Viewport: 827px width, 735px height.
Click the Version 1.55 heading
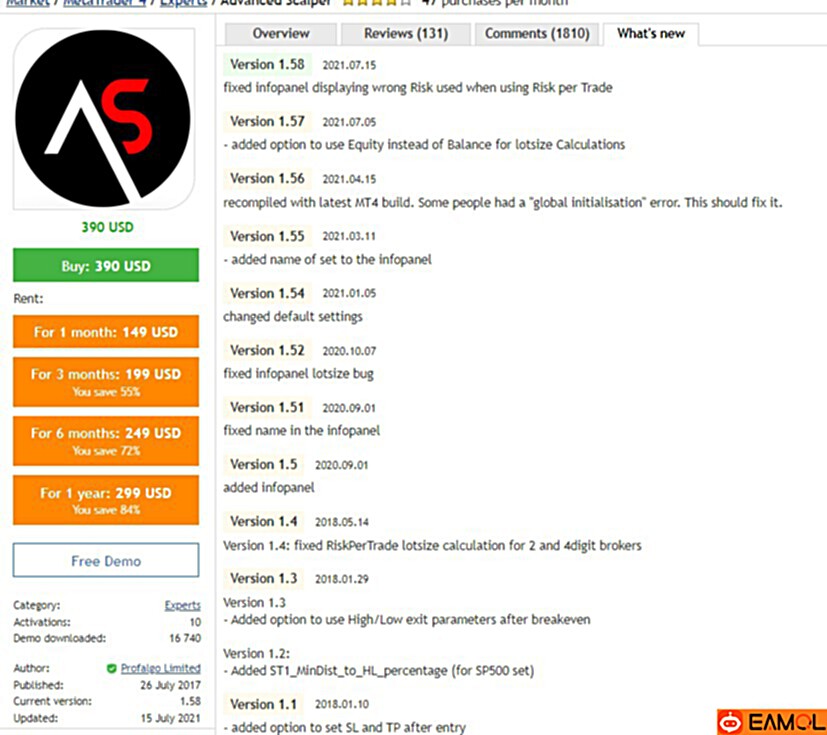pos(267,236)
